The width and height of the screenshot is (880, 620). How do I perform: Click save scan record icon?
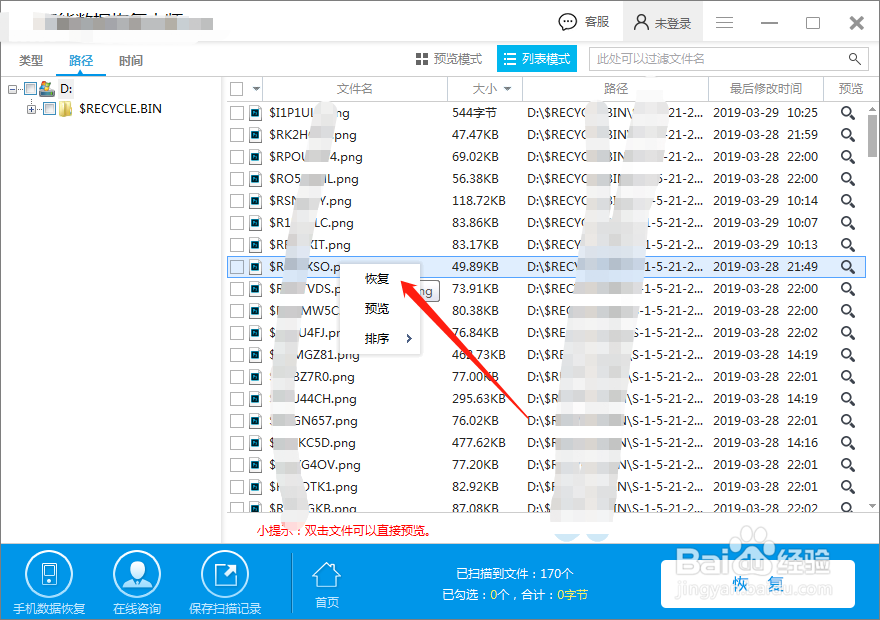point(225,575)
